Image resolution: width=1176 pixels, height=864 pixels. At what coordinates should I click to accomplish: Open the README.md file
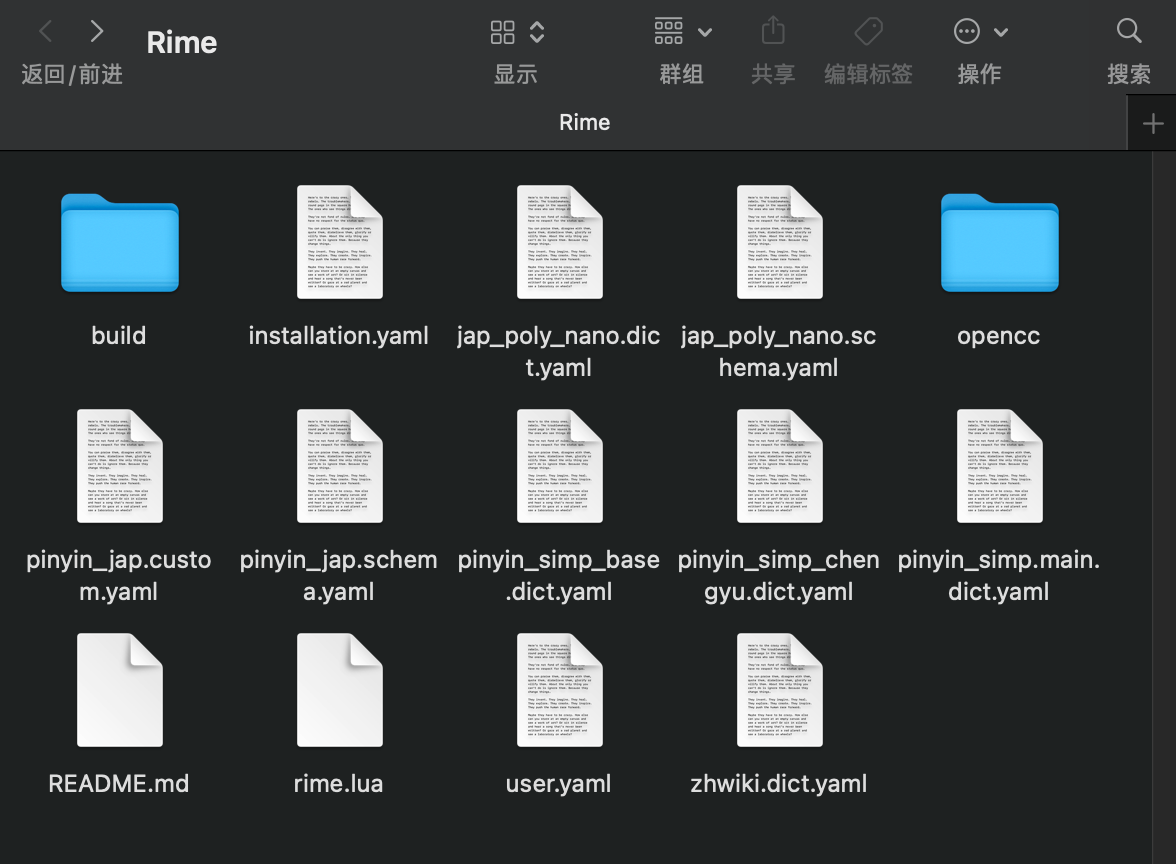point(119,690)
